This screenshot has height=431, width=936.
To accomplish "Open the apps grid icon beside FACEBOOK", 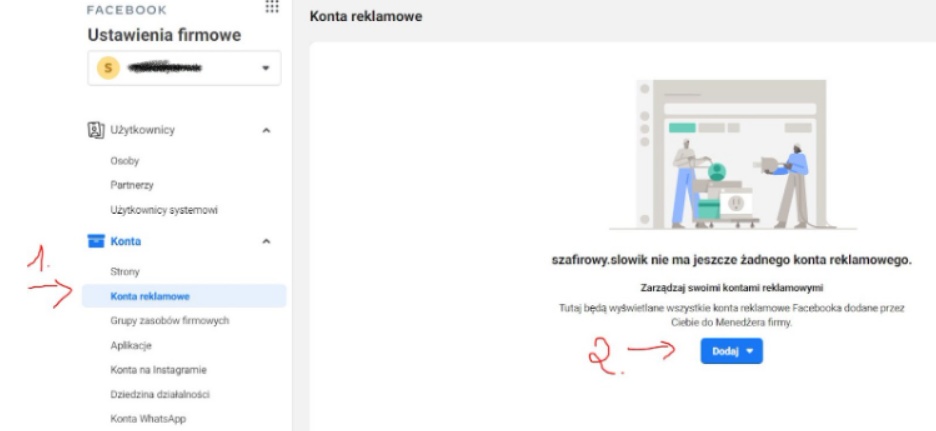I will (x=272, y=7).
